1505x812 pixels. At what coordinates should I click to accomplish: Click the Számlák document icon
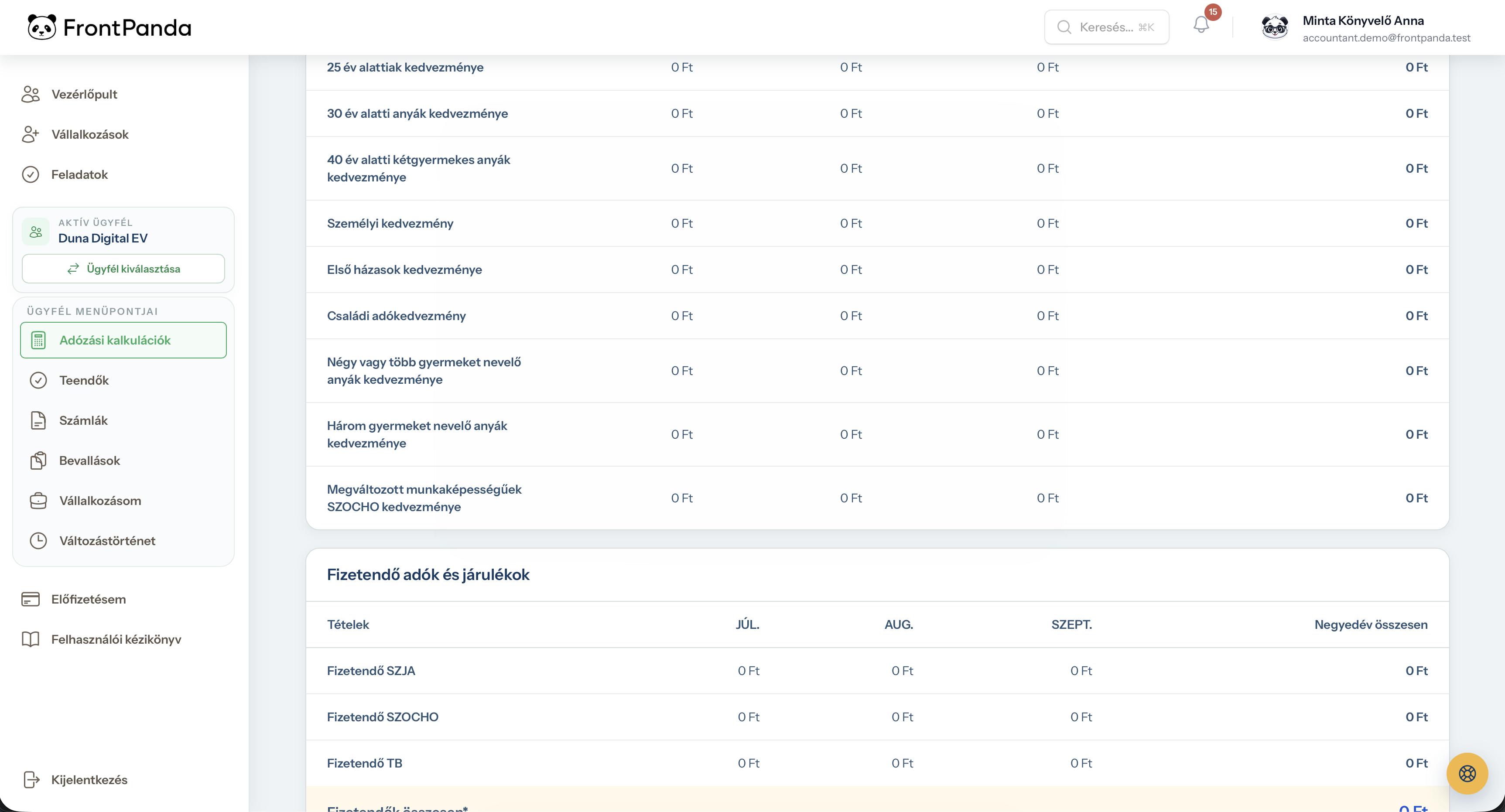(x=38, y=420)
